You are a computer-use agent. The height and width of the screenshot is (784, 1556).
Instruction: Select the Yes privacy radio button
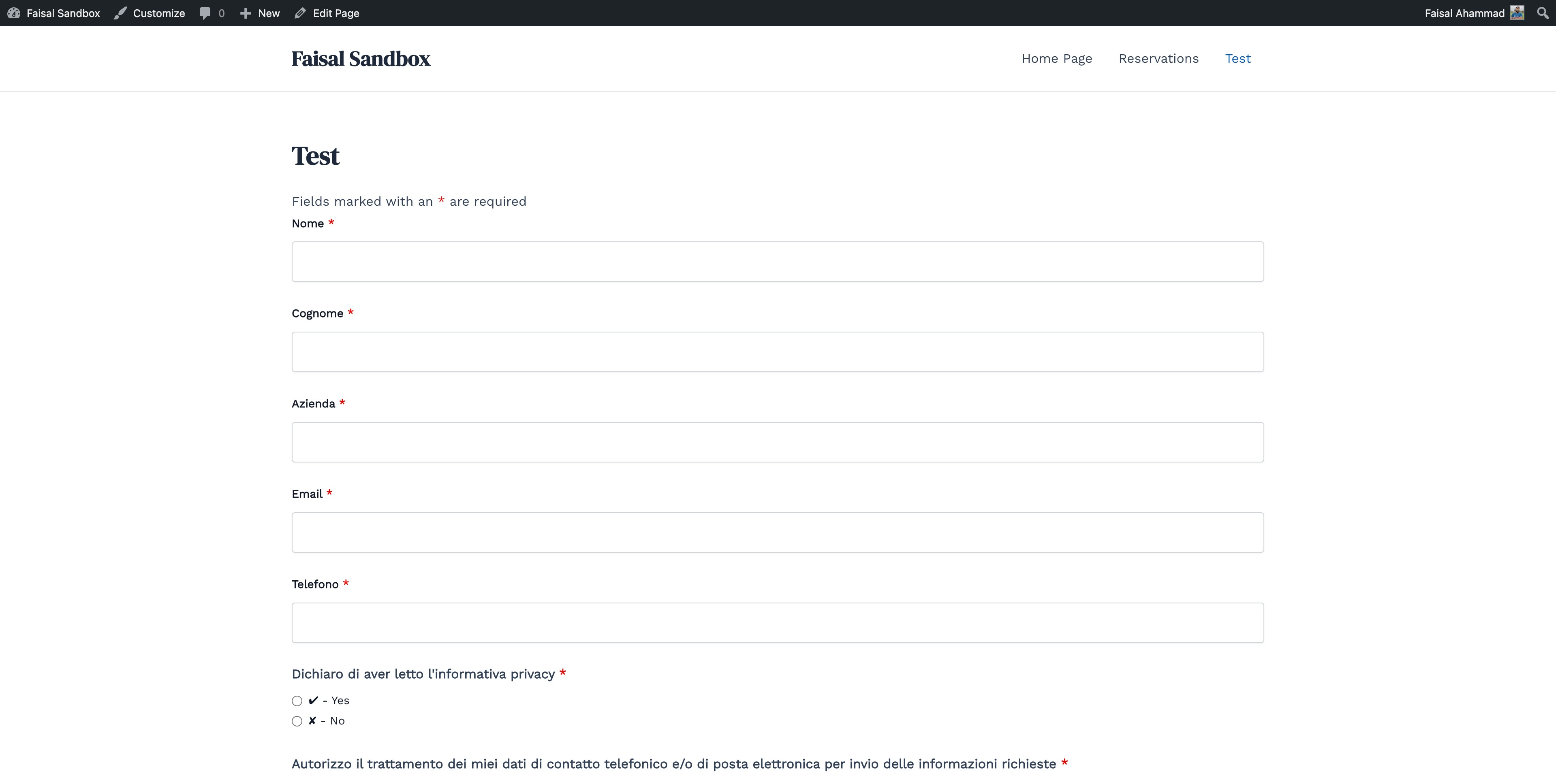297,701
